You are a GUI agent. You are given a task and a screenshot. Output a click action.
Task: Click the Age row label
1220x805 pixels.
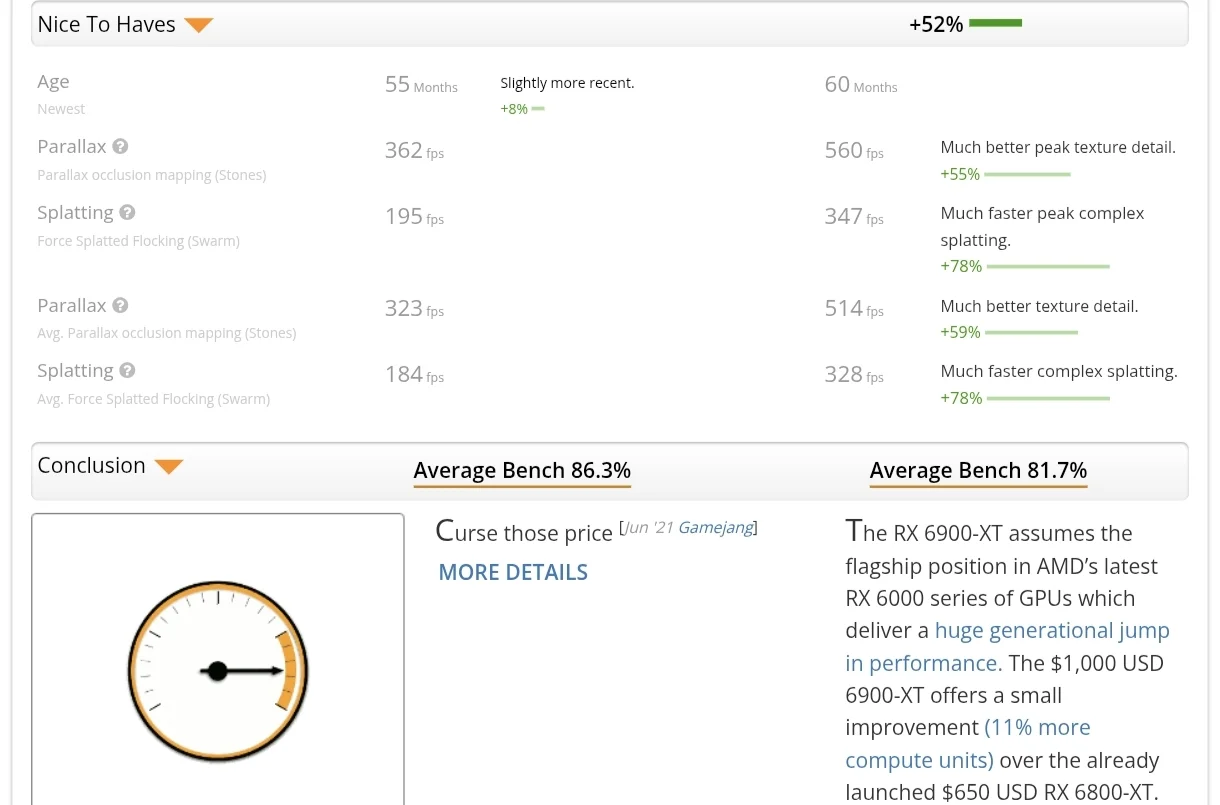tap(53, 82)
